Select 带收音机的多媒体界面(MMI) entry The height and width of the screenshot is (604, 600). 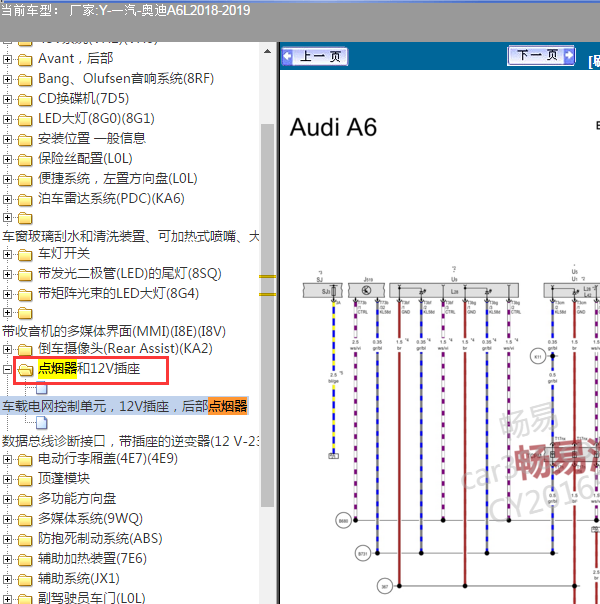(x=114, y=331)
